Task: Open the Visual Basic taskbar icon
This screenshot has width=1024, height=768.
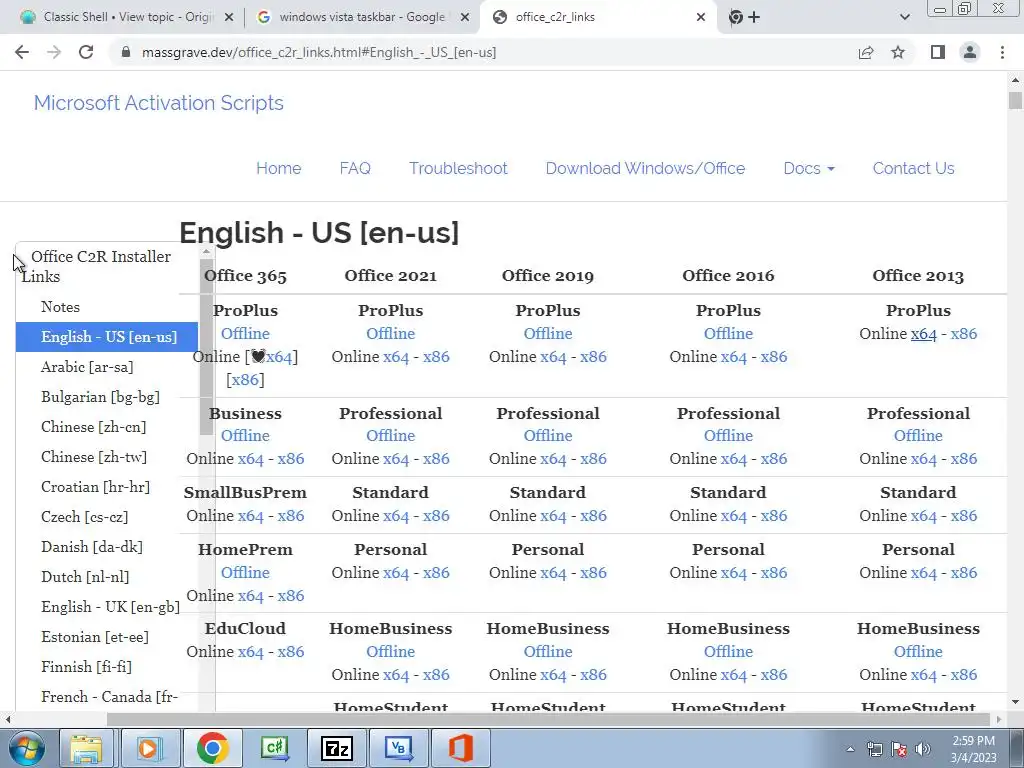Action: click(398, 748)
